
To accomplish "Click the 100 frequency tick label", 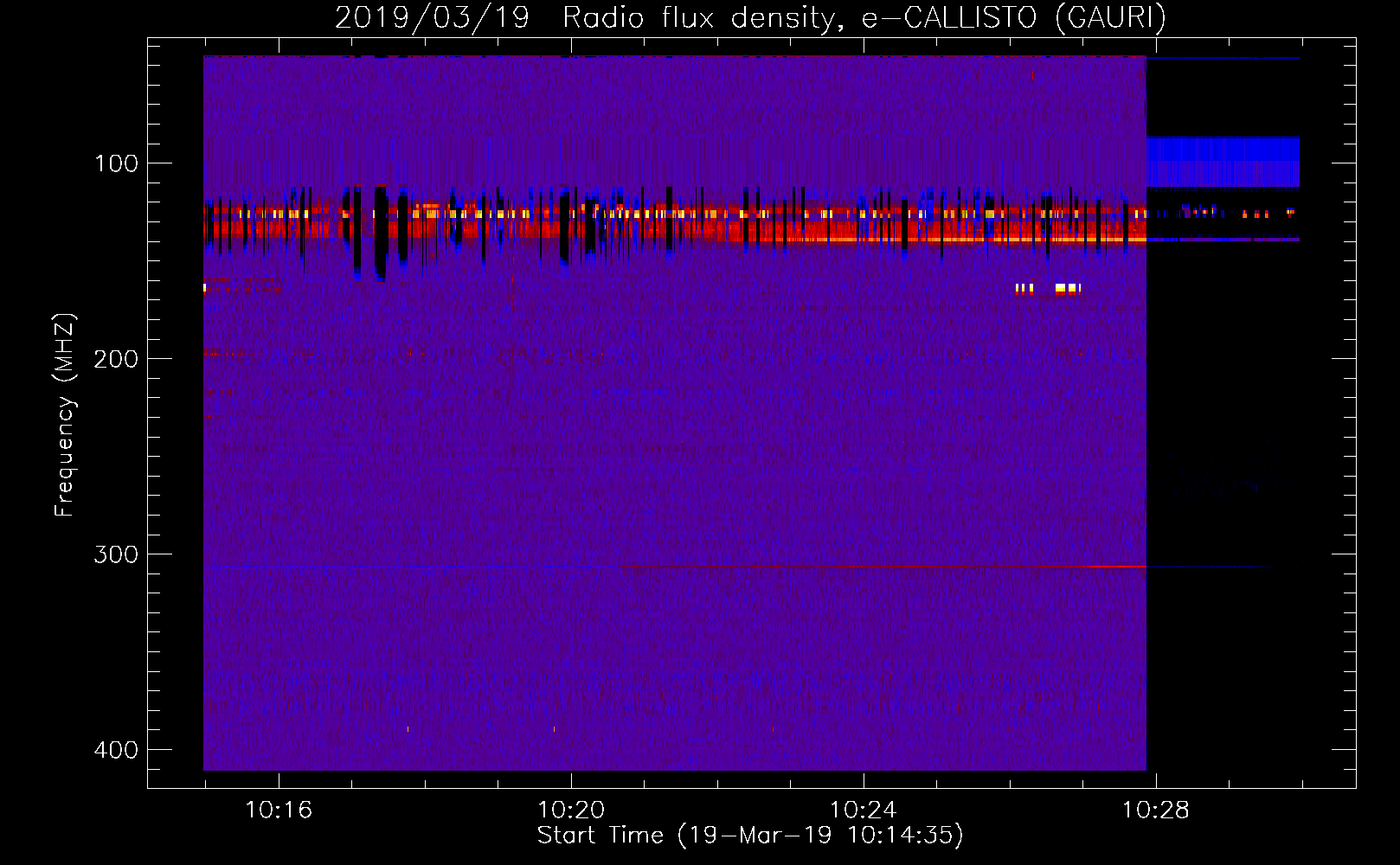I will point(116,163).
